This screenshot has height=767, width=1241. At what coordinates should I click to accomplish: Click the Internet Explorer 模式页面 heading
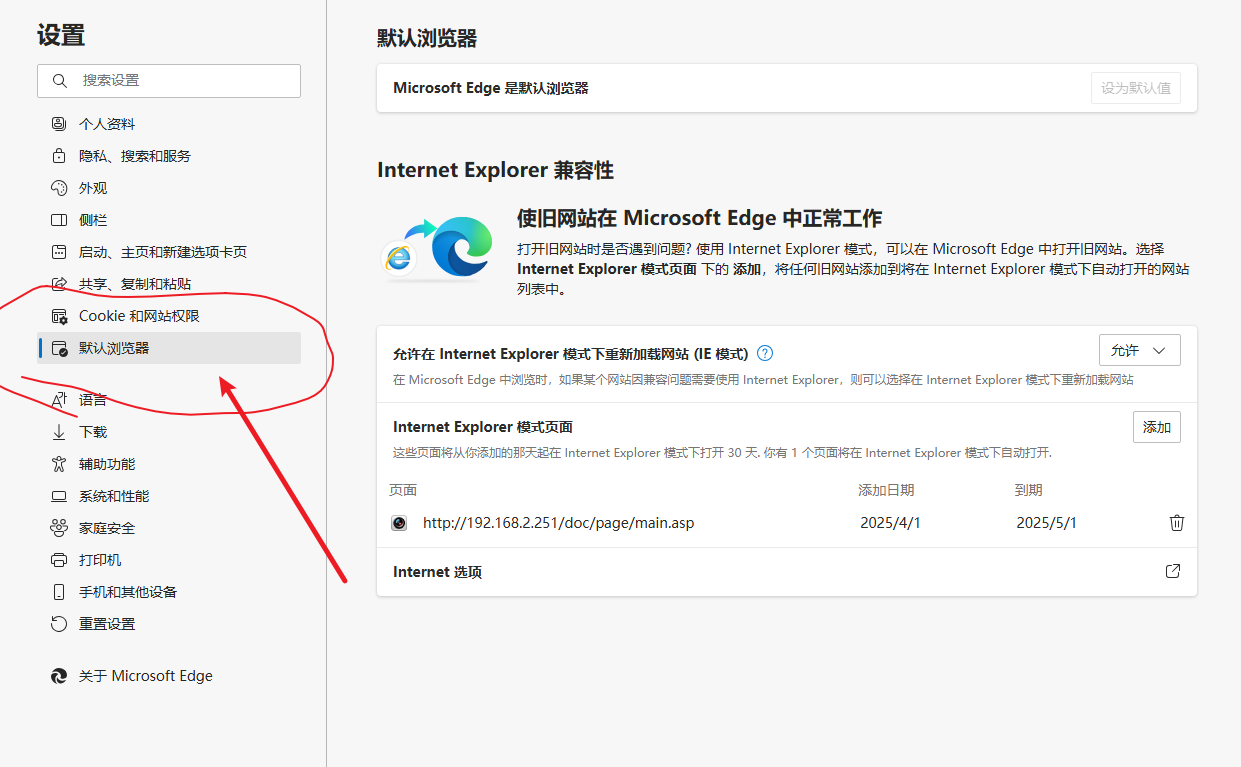[483, 427]
